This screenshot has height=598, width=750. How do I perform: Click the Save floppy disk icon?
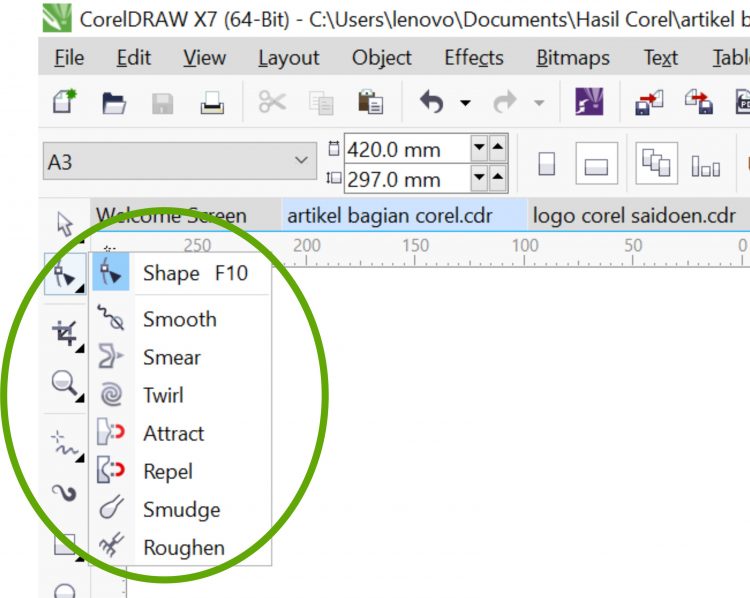pos(162,103)
